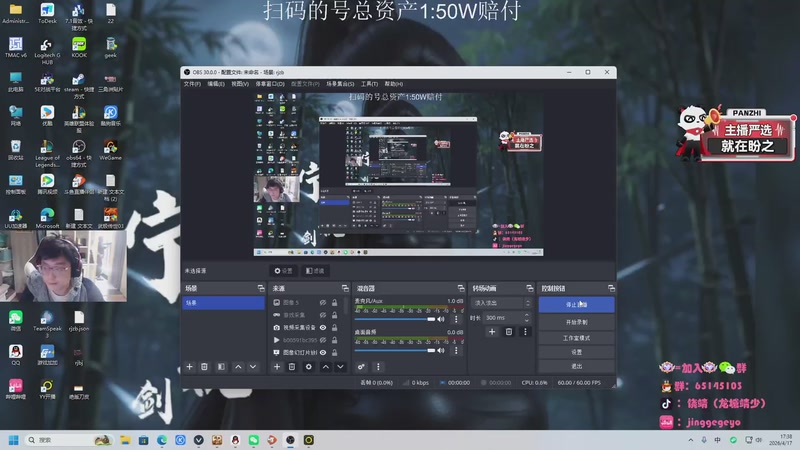800x450 pixels.
Task: Open the 帮助(H) menu
Action: (393, 84)
